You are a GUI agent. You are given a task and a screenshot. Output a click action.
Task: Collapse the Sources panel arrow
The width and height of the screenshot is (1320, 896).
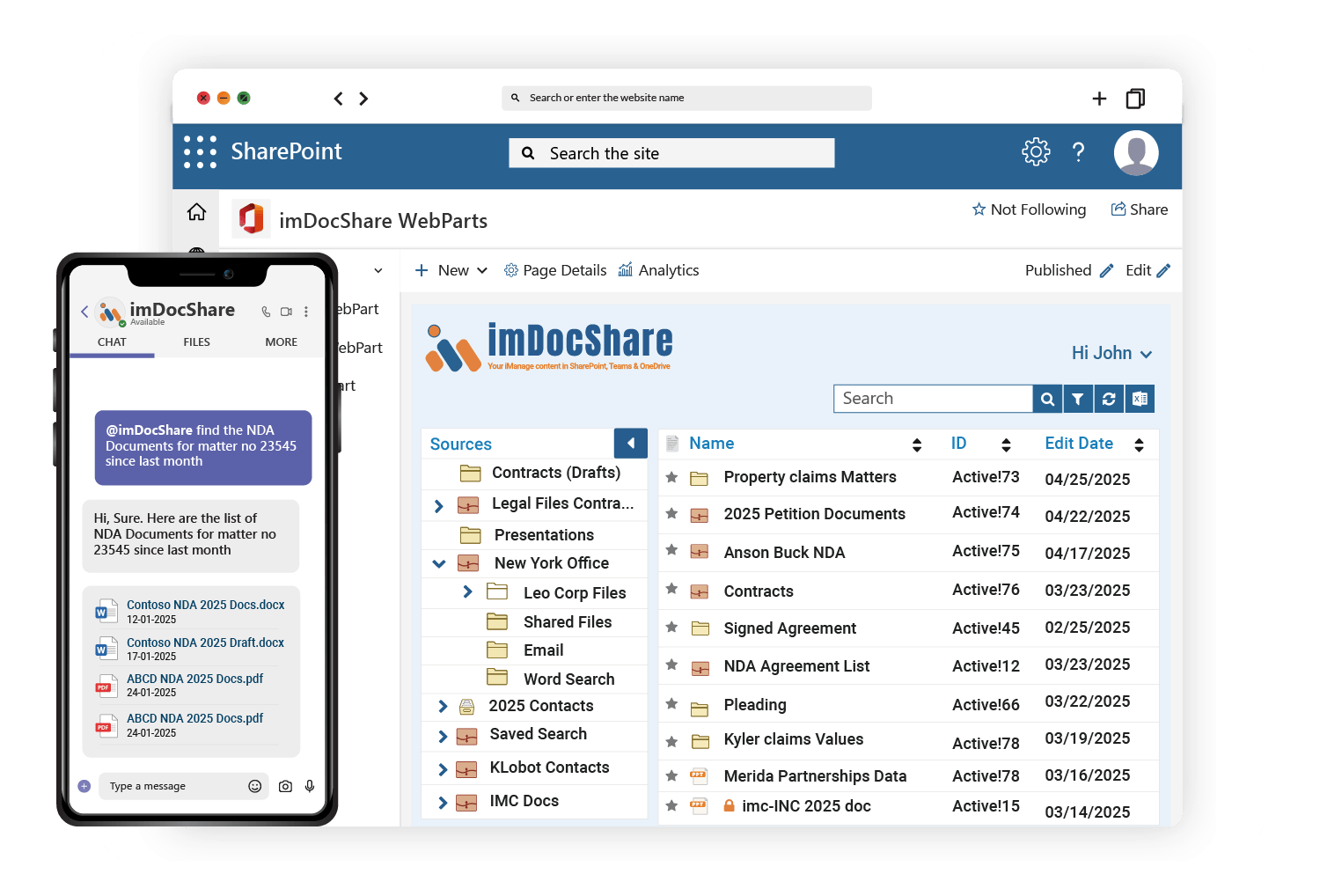click(x=630, y=443)
